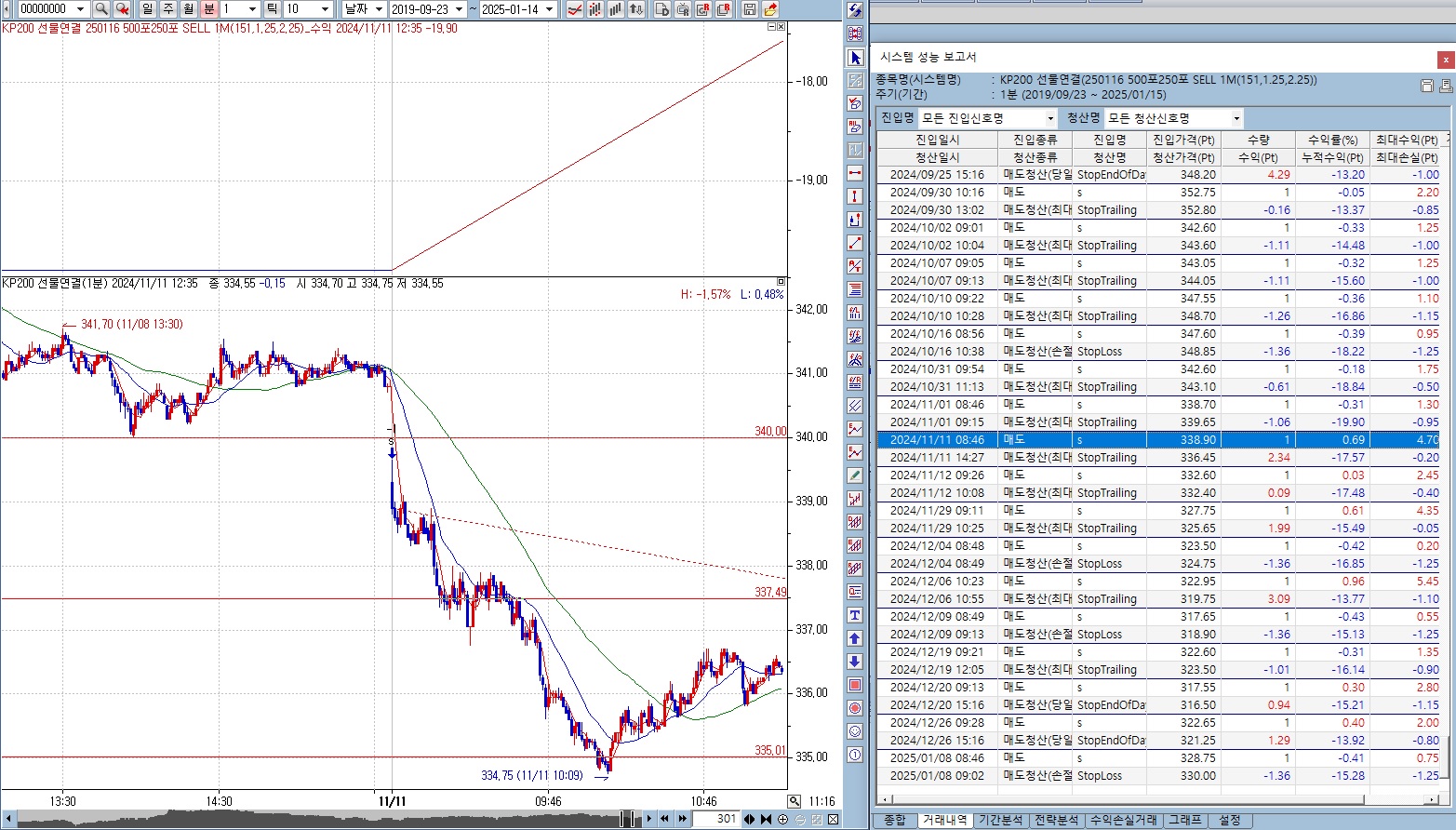
Task: Click the print icon in report header
Action: 1445,86
